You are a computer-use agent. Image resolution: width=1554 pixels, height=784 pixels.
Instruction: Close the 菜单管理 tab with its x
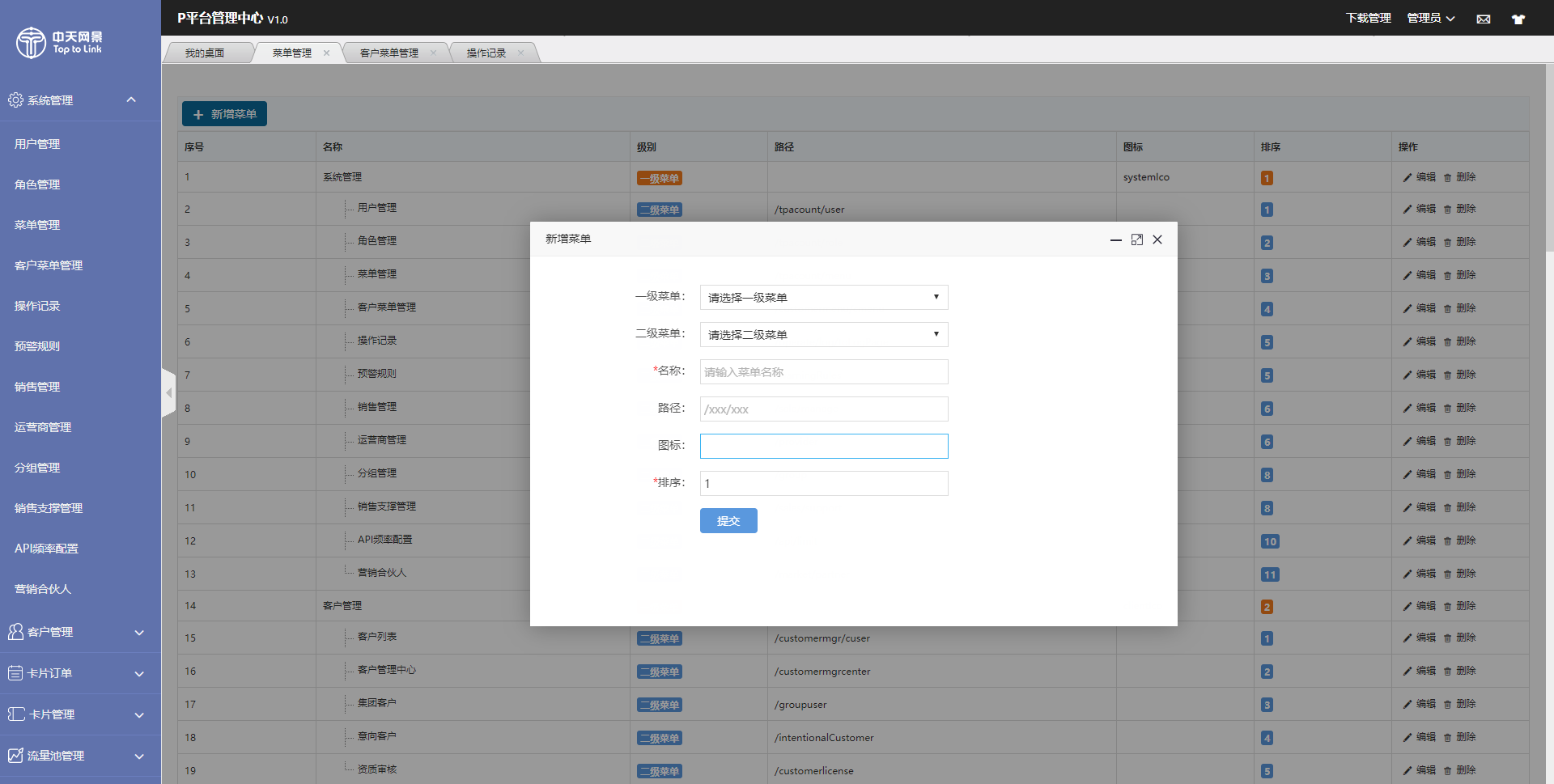click(x=327, y=53)
